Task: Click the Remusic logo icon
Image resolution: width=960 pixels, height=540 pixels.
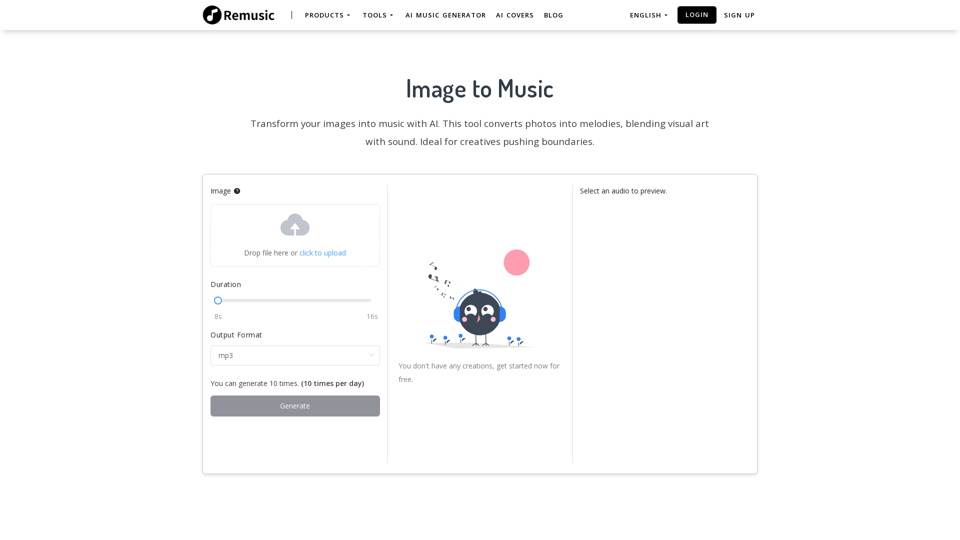Action: click(212, 15)
